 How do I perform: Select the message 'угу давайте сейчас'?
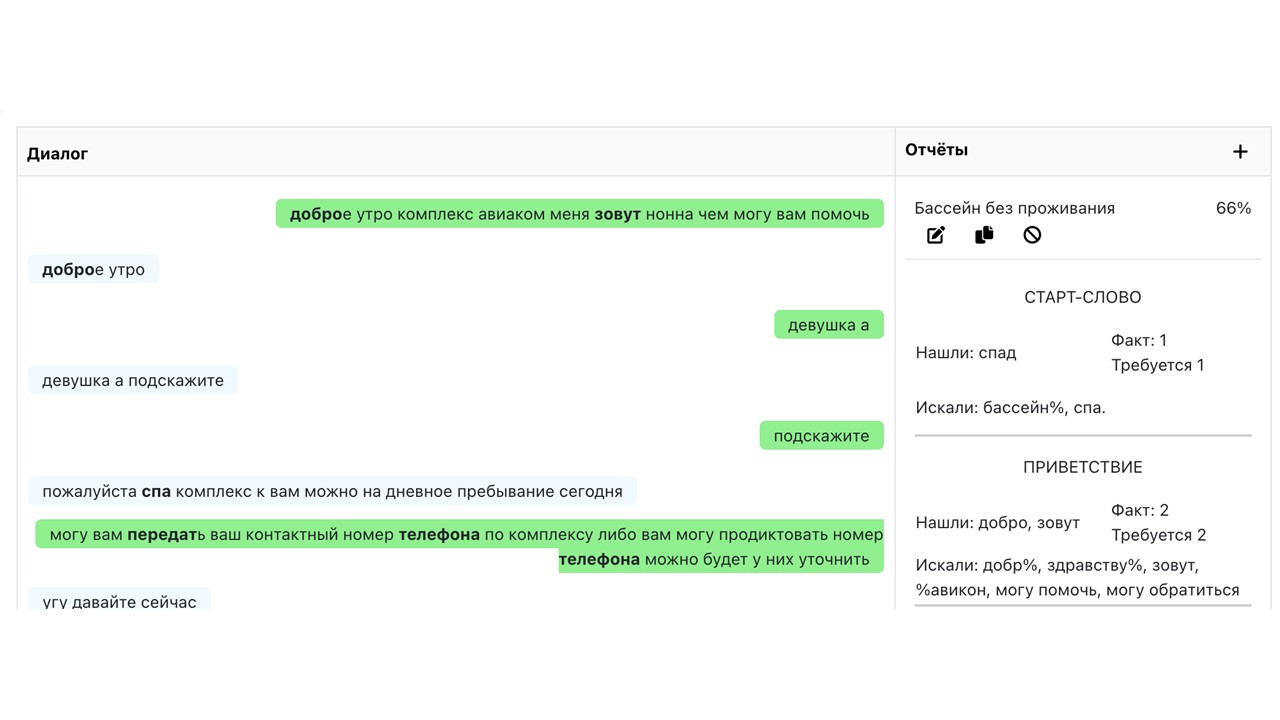[119, 600]
